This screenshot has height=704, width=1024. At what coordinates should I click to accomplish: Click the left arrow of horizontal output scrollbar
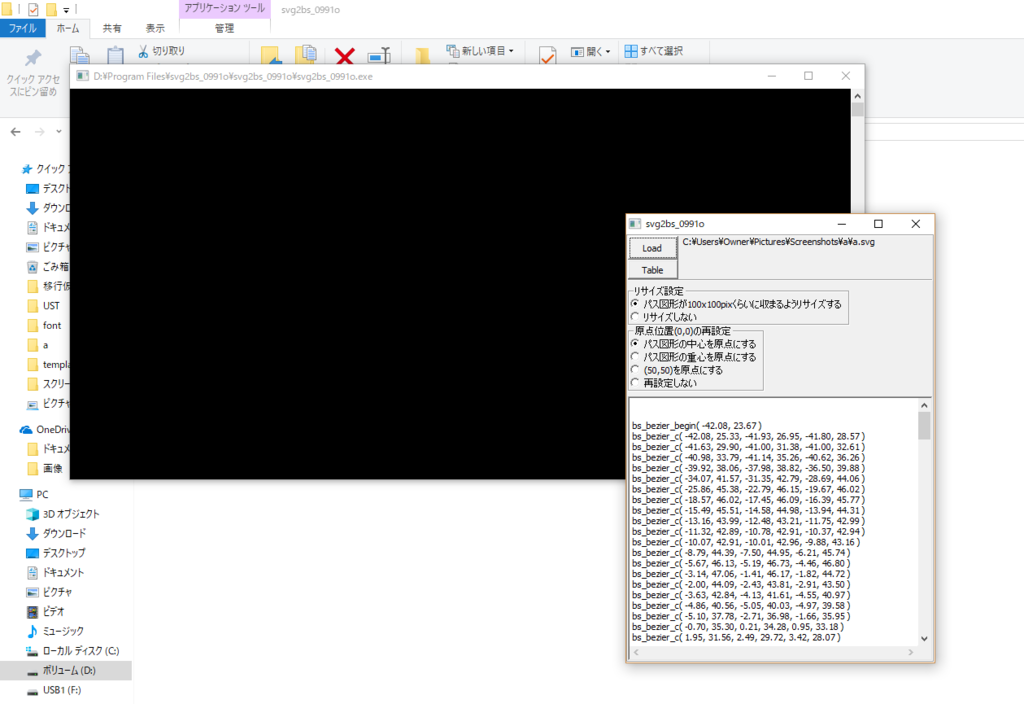click(x=637, y=652)
